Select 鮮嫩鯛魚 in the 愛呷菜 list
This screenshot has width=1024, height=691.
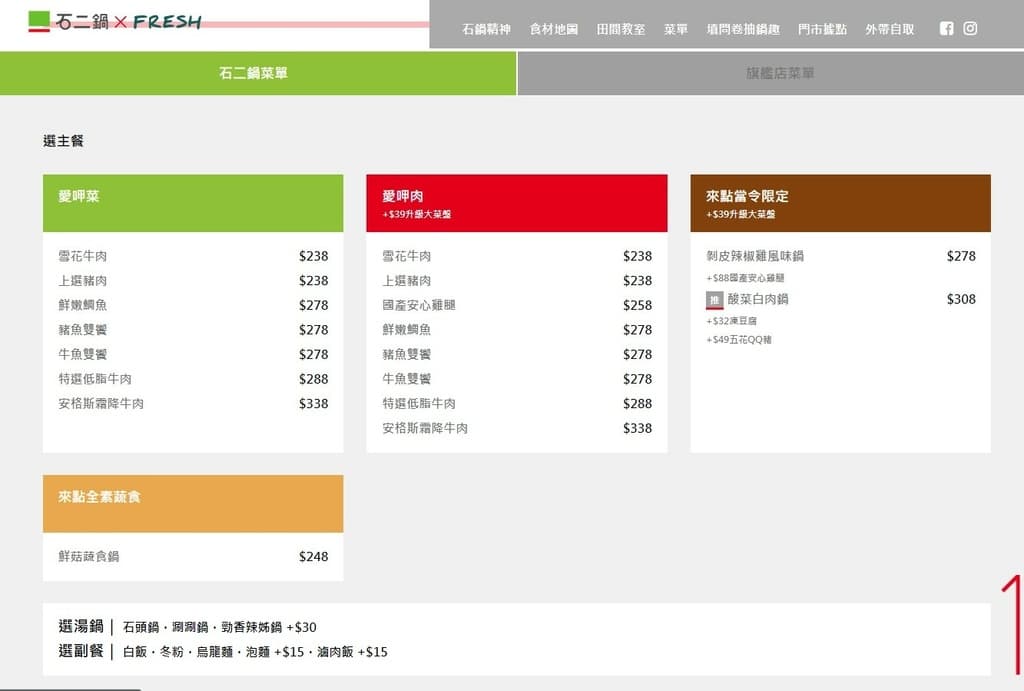[x=83, y=305]
